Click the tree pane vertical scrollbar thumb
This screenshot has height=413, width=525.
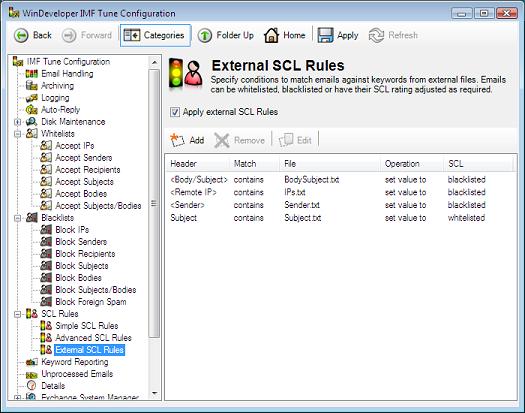[154, 204]
